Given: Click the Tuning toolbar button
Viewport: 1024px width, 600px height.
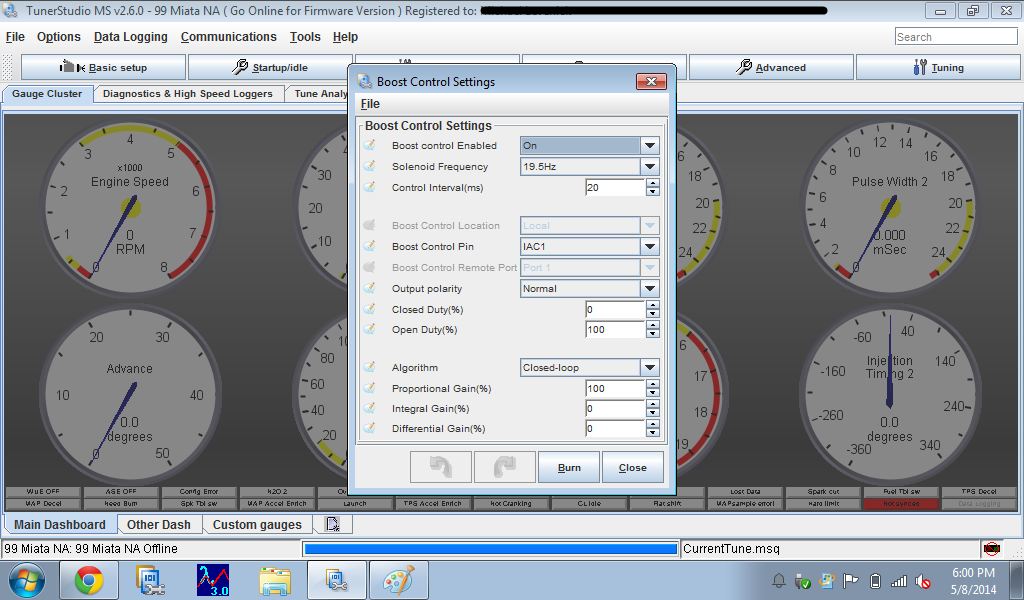Looking at the screenshot, I should click(938, 68).
